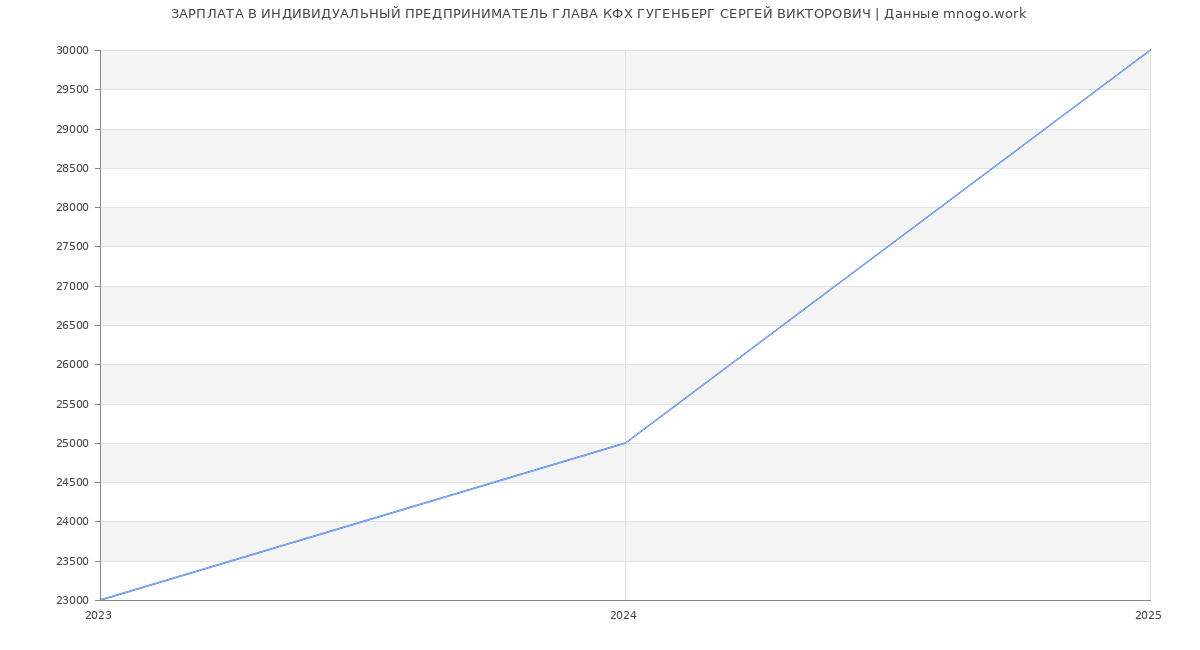Click the 23000 y-axis label

click(72, 601)
